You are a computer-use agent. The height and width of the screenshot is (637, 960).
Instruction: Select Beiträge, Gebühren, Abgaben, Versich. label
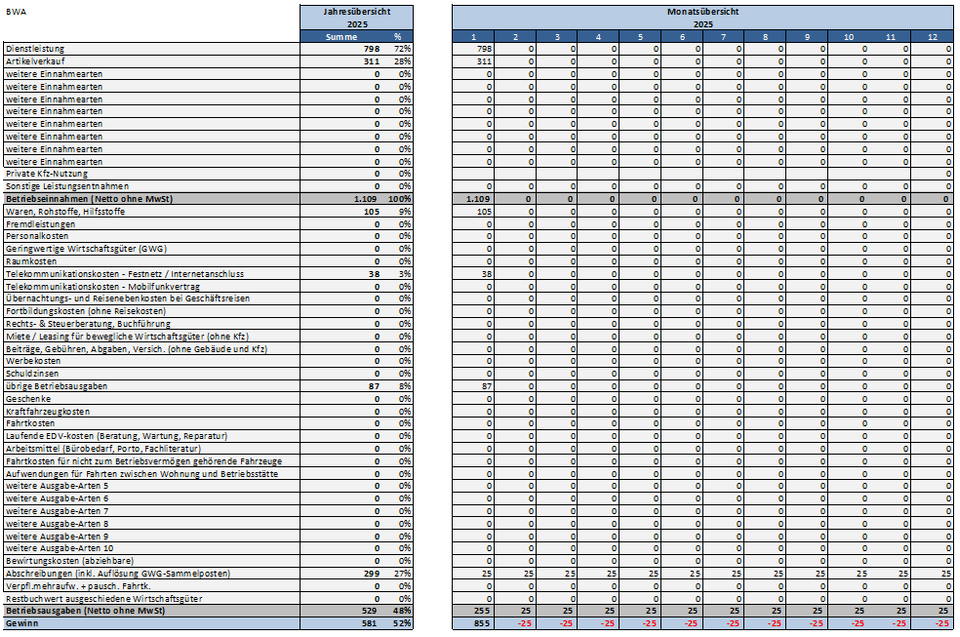click(137, 349)
